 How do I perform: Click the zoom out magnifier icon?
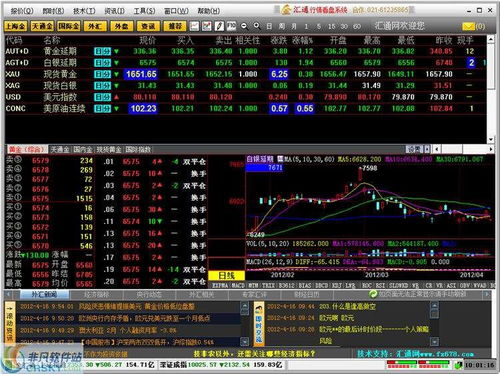[244, 26]
